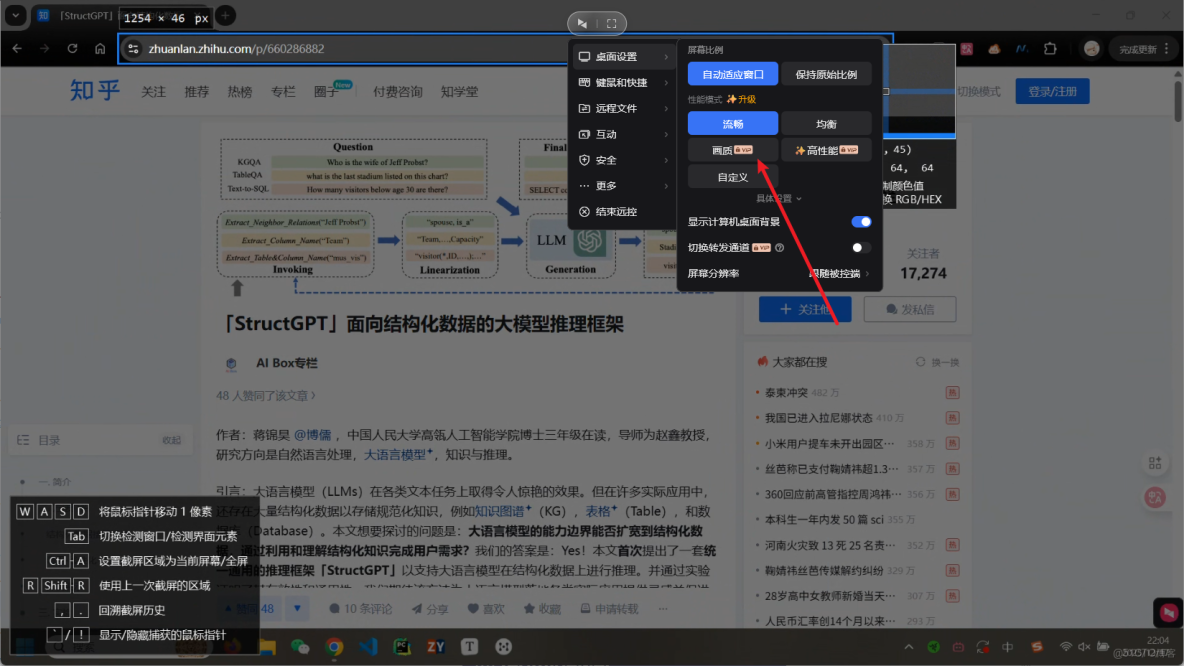Enable the 切换转发通道 switch
The image size is (1184, 666).
pos(861,246)
